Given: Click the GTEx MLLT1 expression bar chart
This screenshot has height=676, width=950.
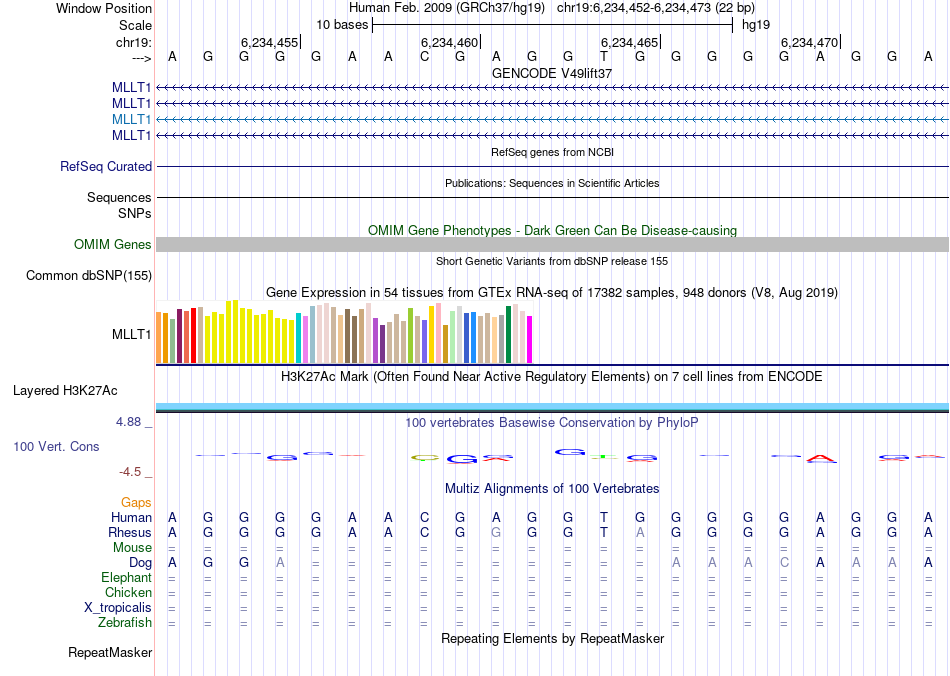Looking at the screenshot, I should click(x=345, y=335).
